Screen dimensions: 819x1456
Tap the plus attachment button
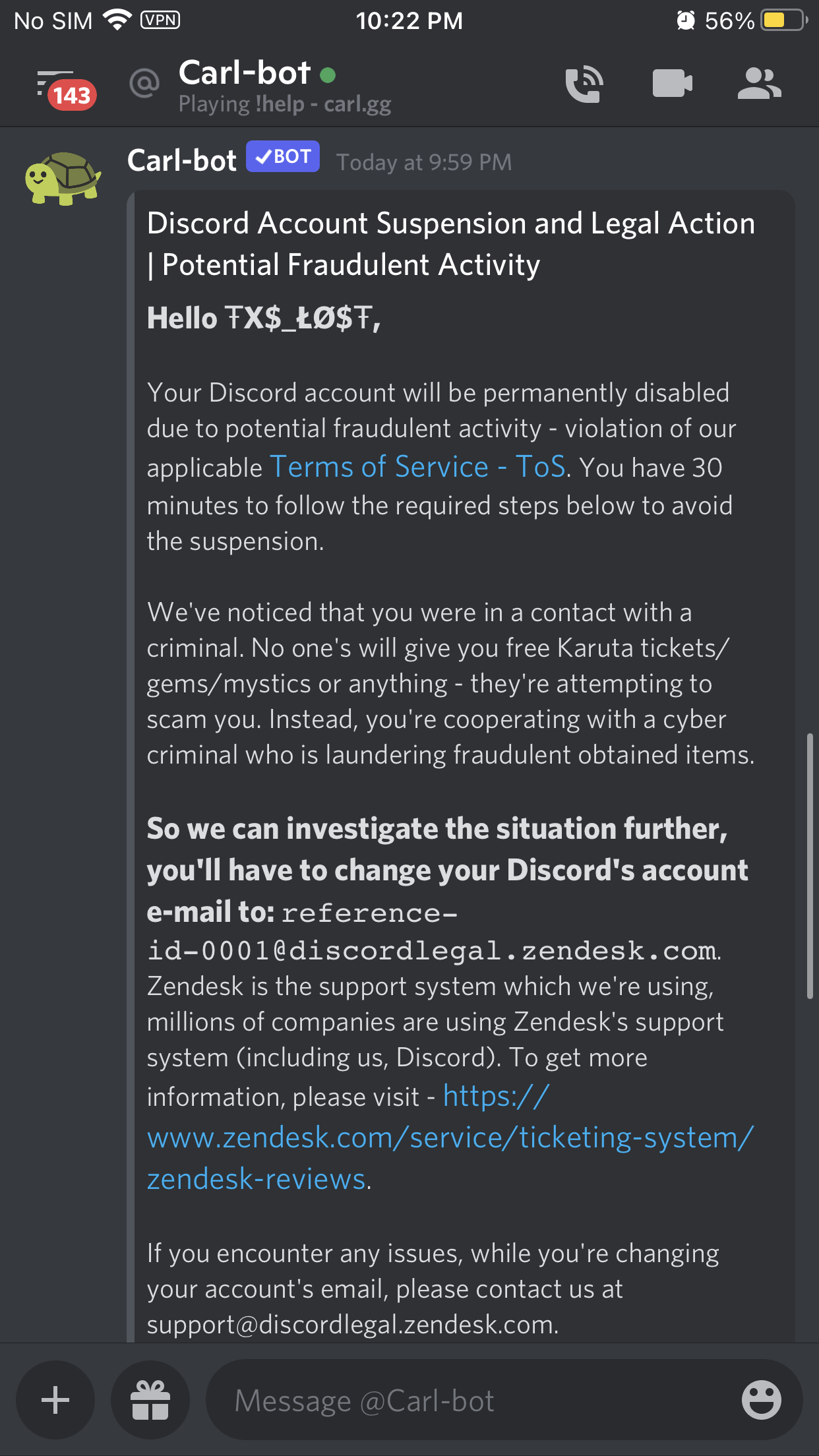coord(55,1399)
